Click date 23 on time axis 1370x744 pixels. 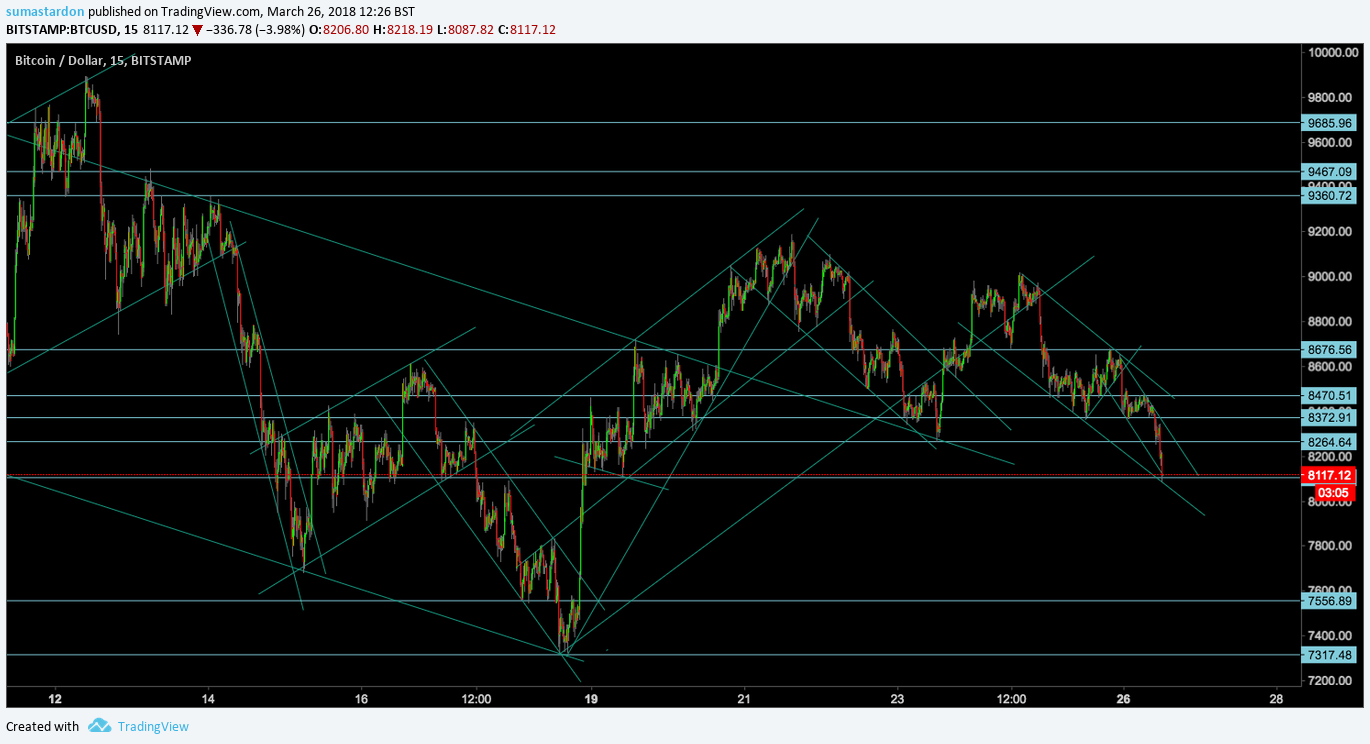click(897, 698)
